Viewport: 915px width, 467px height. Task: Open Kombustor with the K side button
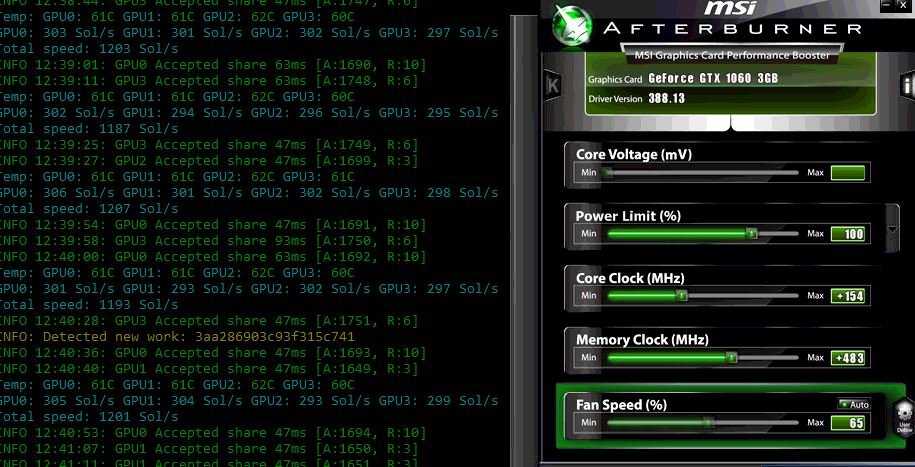pos(551,85)
